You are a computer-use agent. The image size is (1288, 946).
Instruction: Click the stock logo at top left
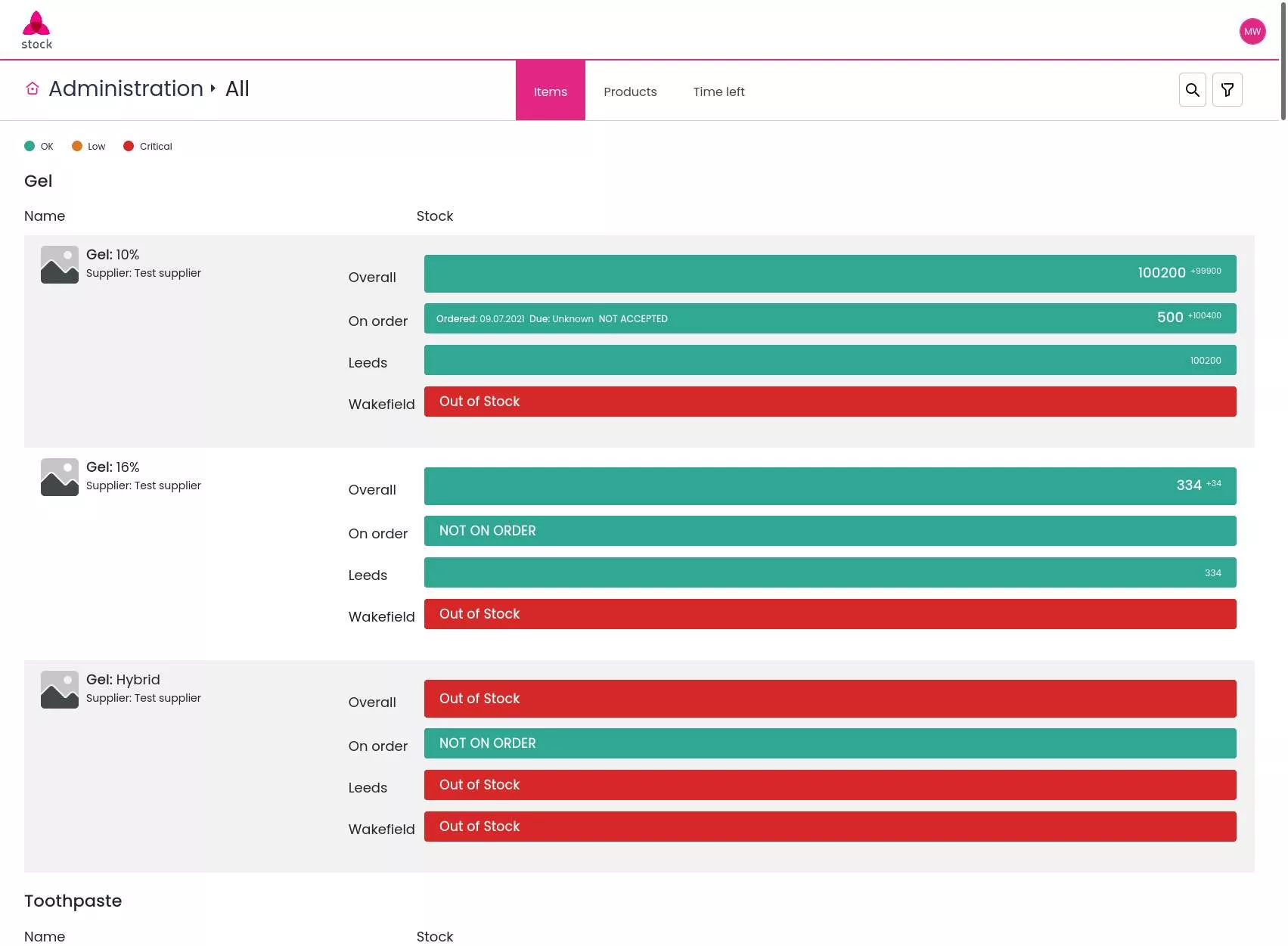point(36,30)
